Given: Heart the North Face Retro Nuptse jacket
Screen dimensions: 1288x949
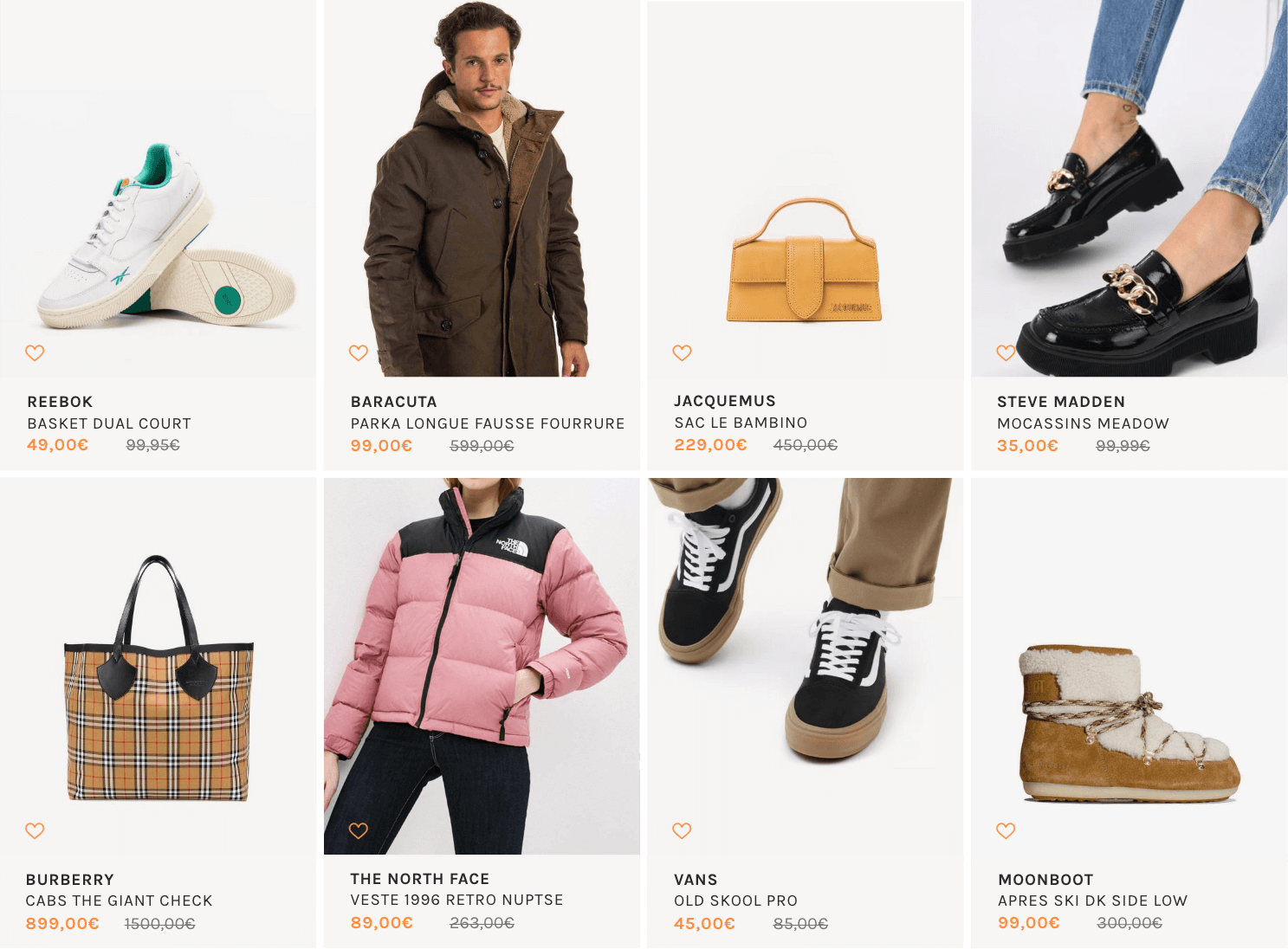Looking at the screenshot, I should point(359,830).
